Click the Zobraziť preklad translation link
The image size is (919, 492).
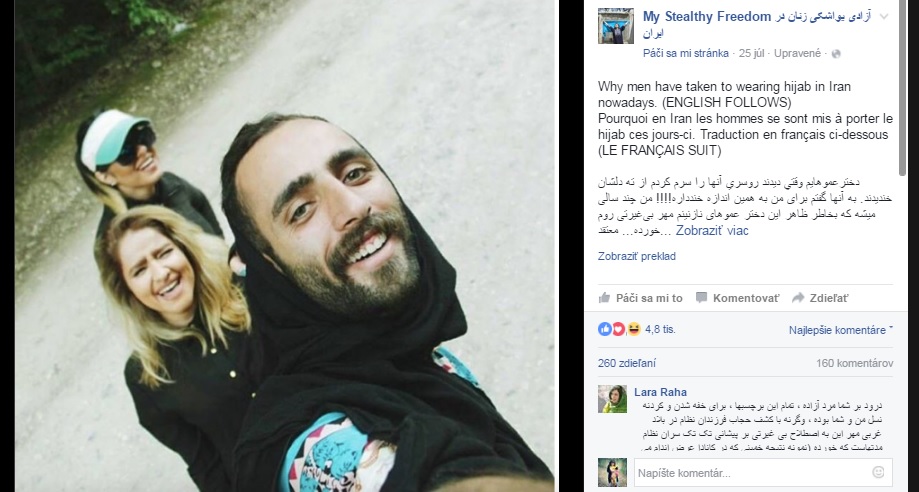tap(637, 256)
